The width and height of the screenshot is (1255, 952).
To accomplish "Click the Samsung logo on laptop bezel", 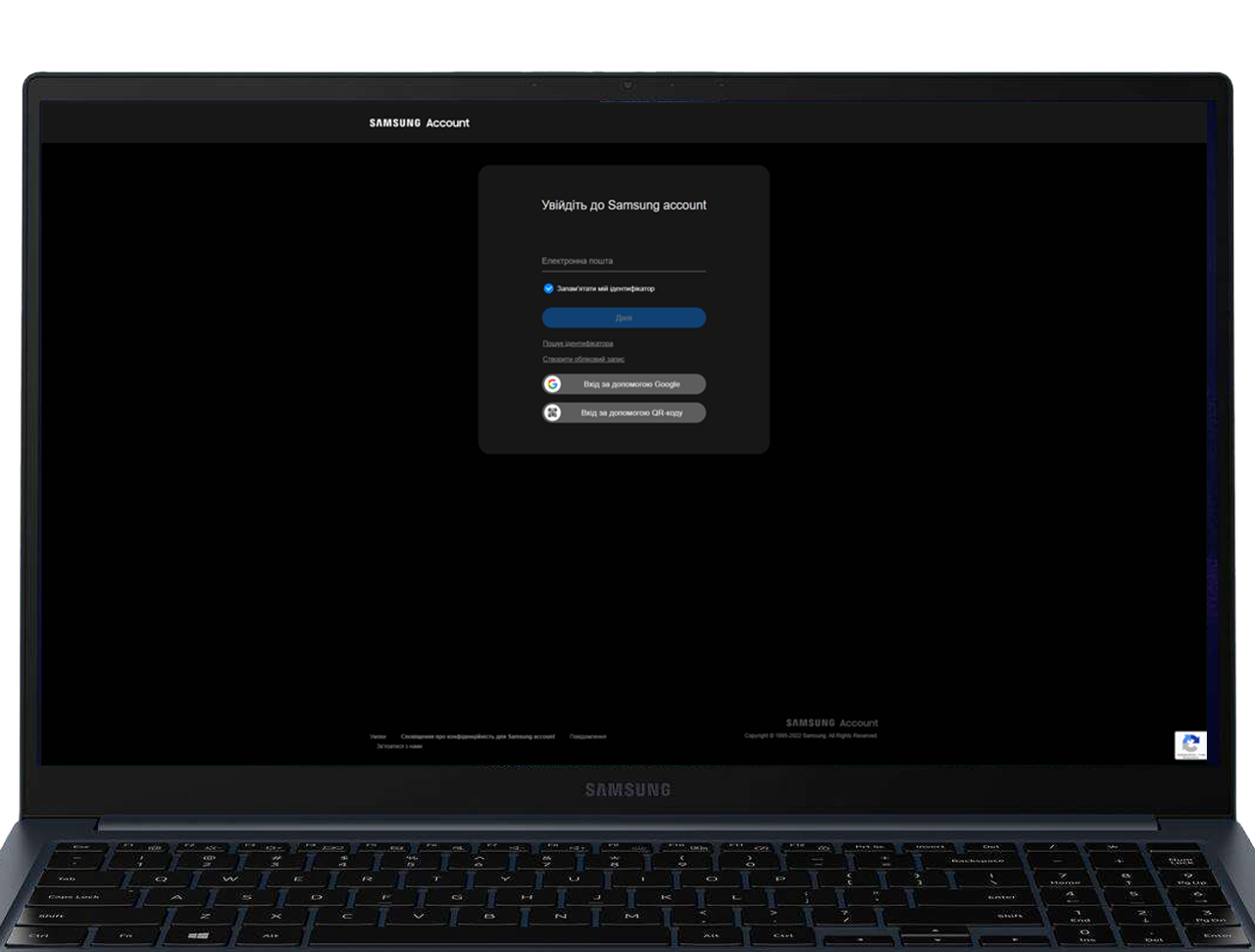I will (x=627, y=789).
